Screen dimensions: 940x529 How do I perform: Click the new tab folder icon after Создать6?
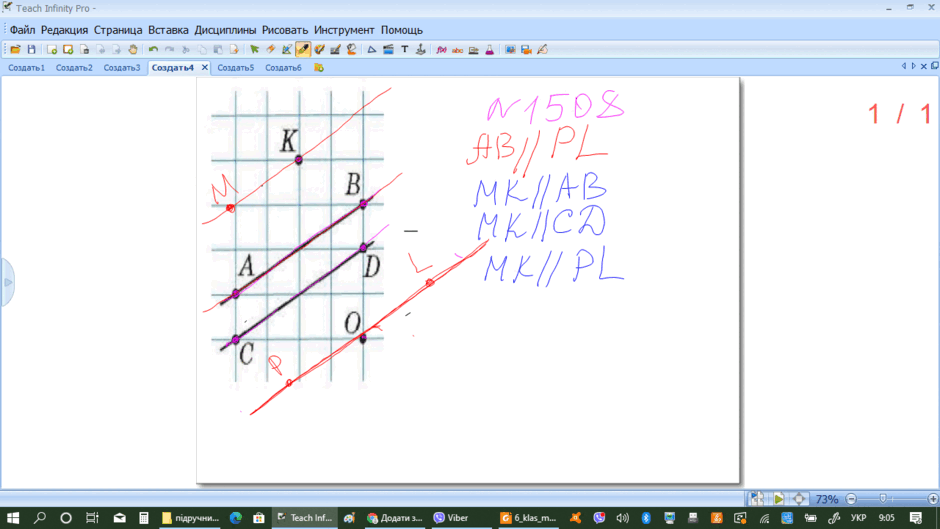coord(319,68)
